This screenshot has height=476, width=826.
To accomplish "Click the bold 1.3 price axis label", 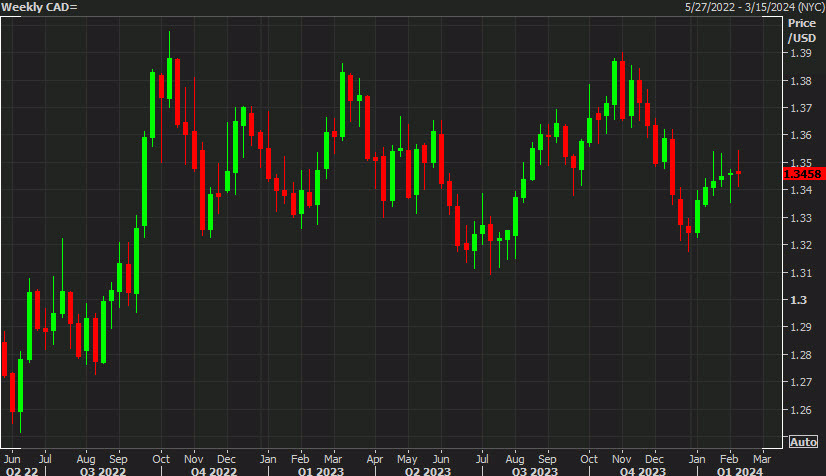I will point(799,300).
